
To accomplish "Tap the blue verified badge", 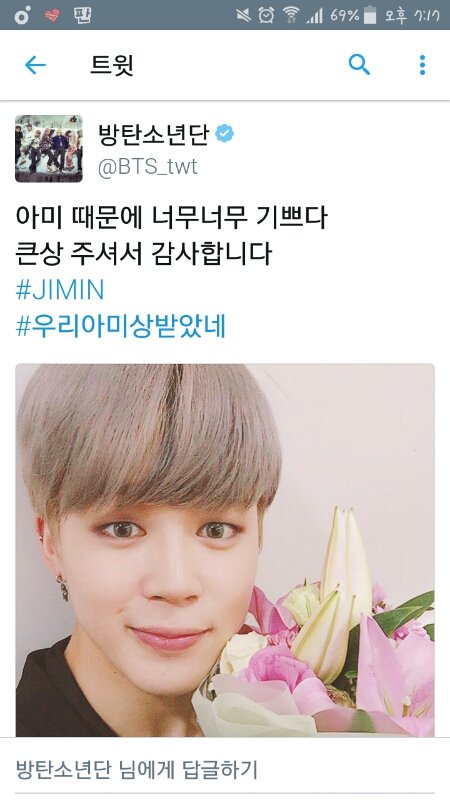I will tap(224, 134).
